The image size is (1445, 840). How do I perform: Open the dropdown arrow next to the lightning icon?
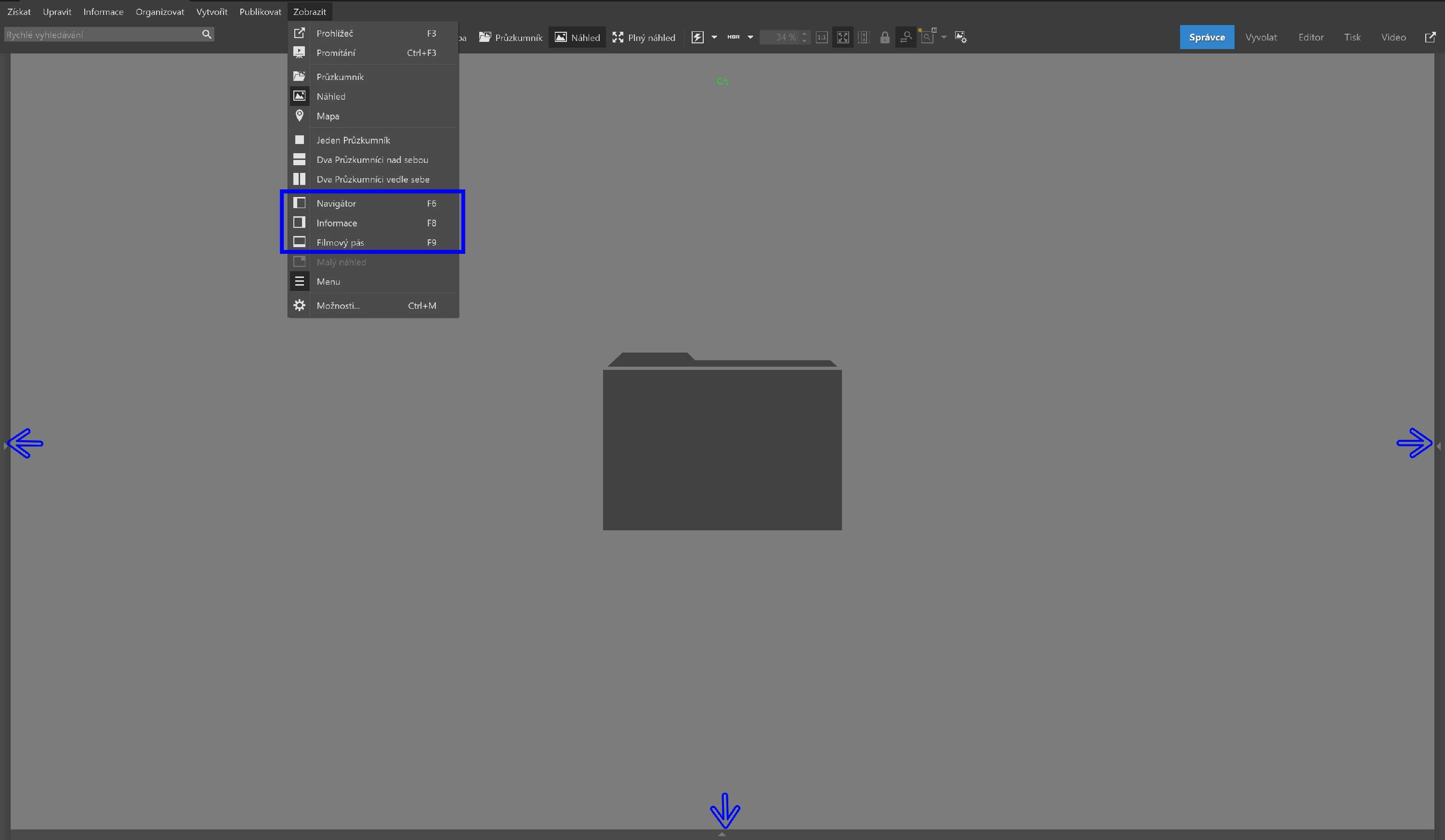[x=714, y=37]
